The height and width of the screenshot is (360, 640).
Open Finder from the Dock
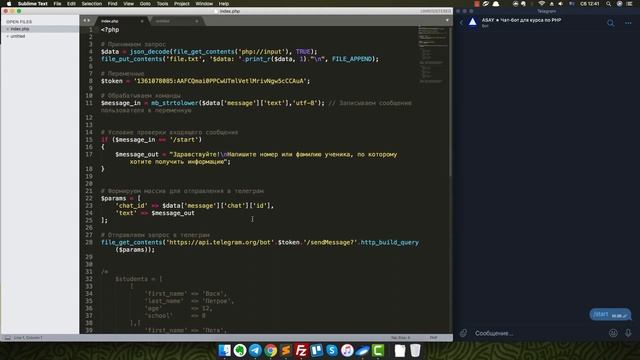[x=224, y=350]
